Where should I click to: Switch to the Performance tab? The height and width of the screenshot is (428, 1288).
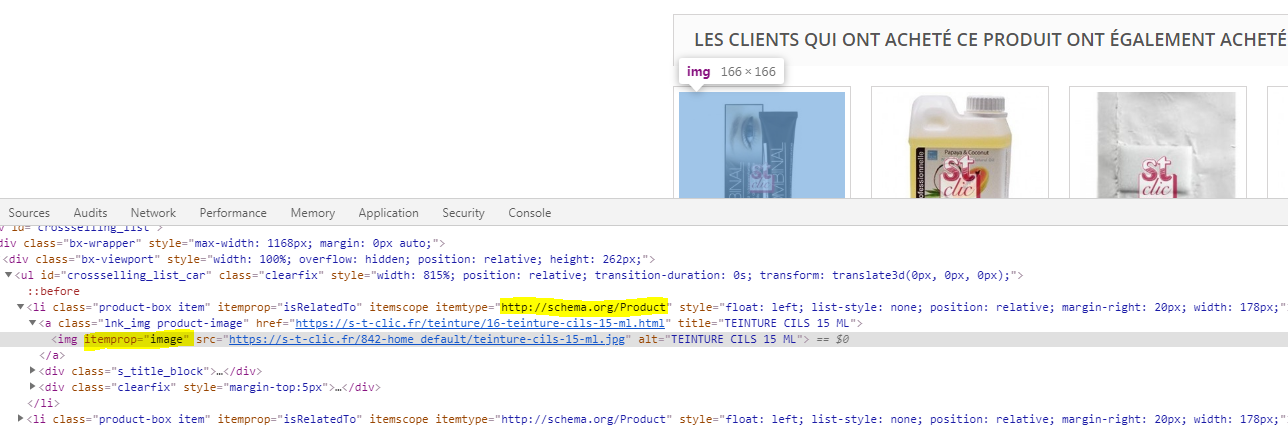[x=233, y=213]
